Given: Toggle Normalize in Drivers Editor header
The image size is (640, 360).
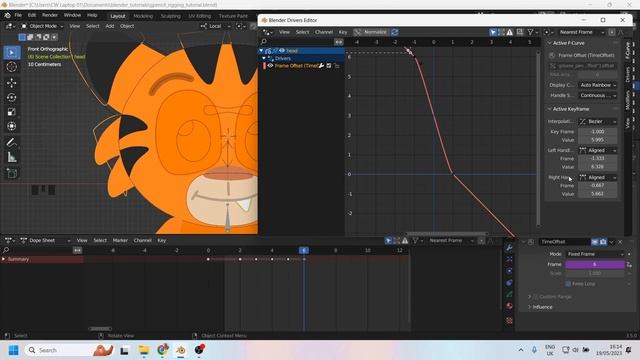Looking at the screenshot, I should pos(370,32).
